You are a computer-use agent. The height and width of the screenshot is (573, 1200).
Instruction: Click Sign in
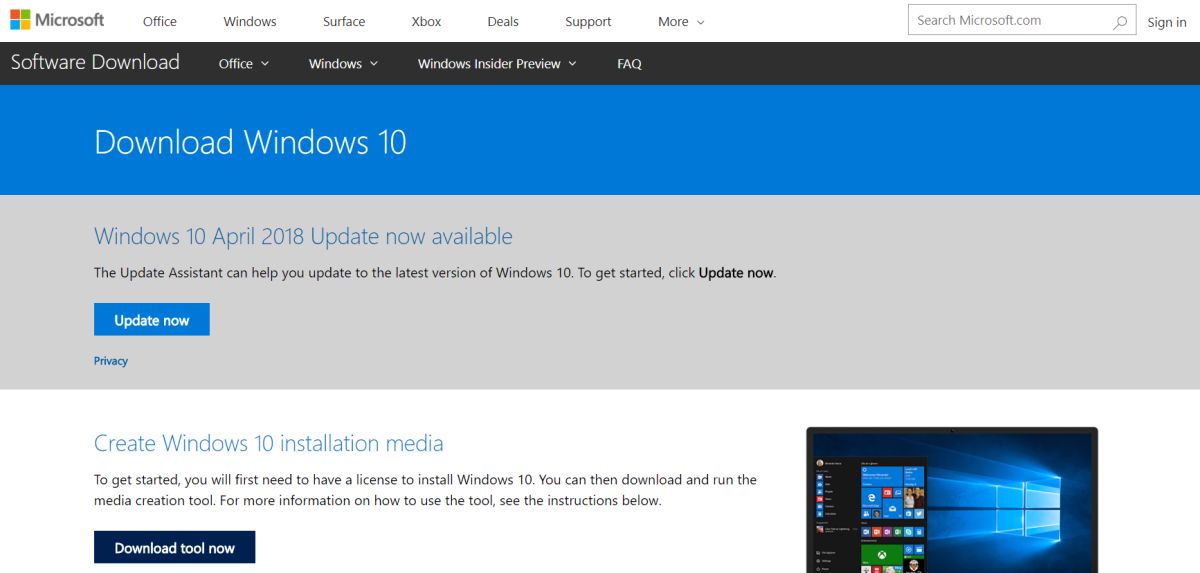1167,22
